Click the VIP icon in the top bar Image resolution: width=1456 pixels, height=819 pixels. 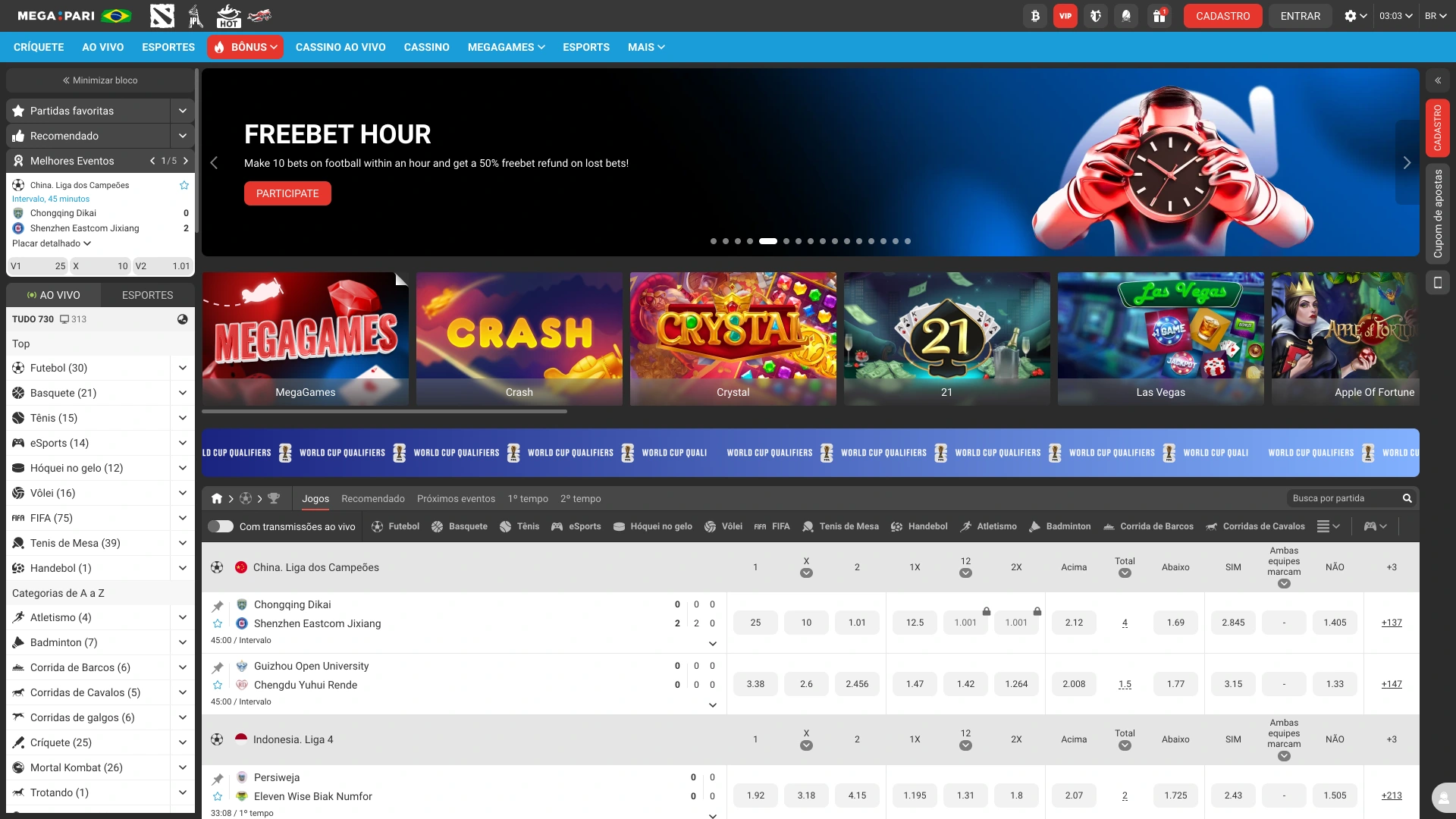pyautogui.click(x=1065, y=15)
